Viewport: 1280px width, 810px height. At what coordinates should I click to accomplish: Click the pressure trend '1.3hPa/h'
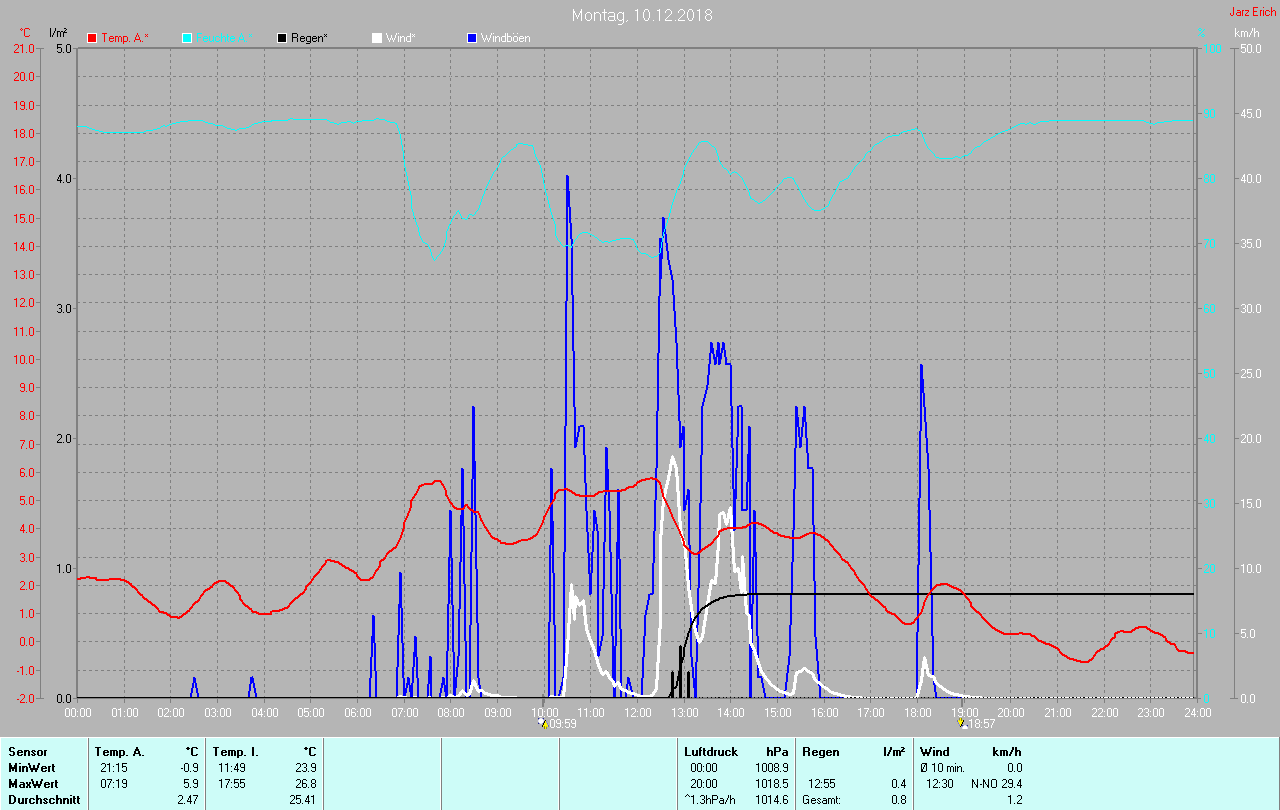[x=711, y=800]
